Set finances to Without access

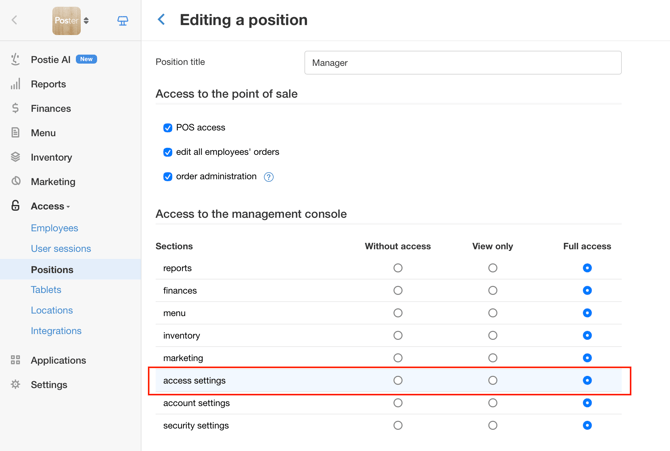coord(398,291)
